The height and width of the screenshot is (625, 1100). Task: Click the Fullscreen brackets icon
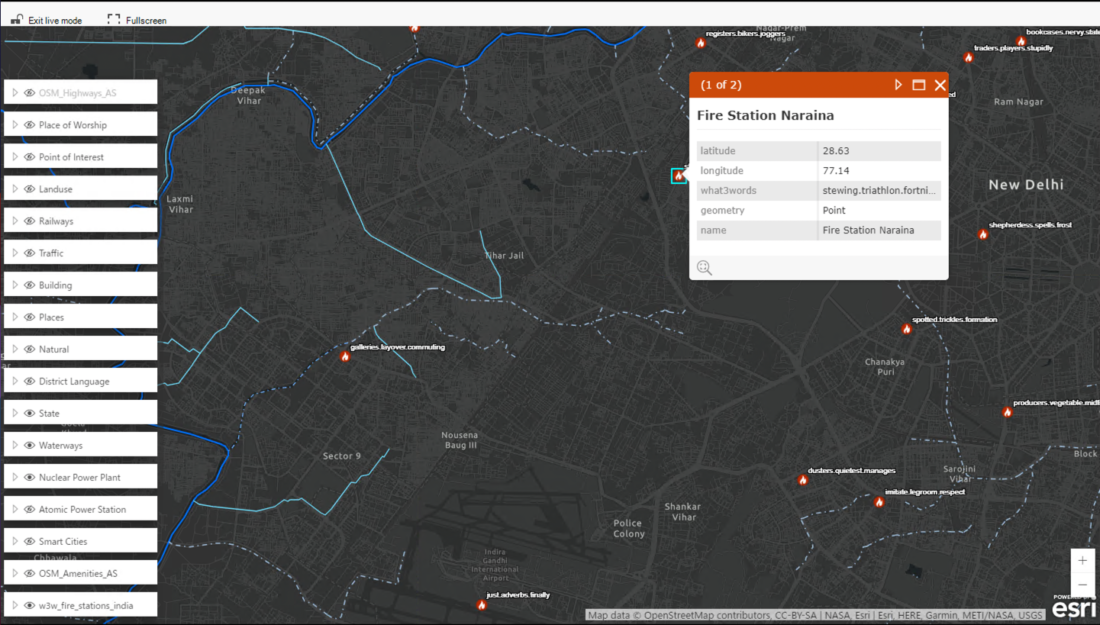pyautogui.click(x=114, y=20)
